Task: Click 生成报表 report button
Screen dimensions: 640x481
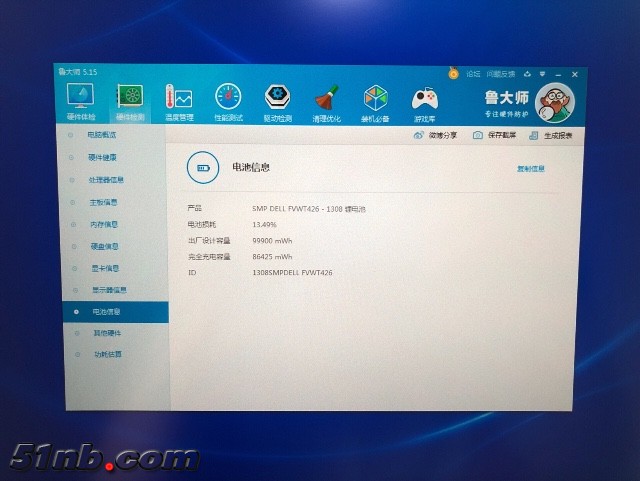Action: pyautogui.click(x=551, y=136)
